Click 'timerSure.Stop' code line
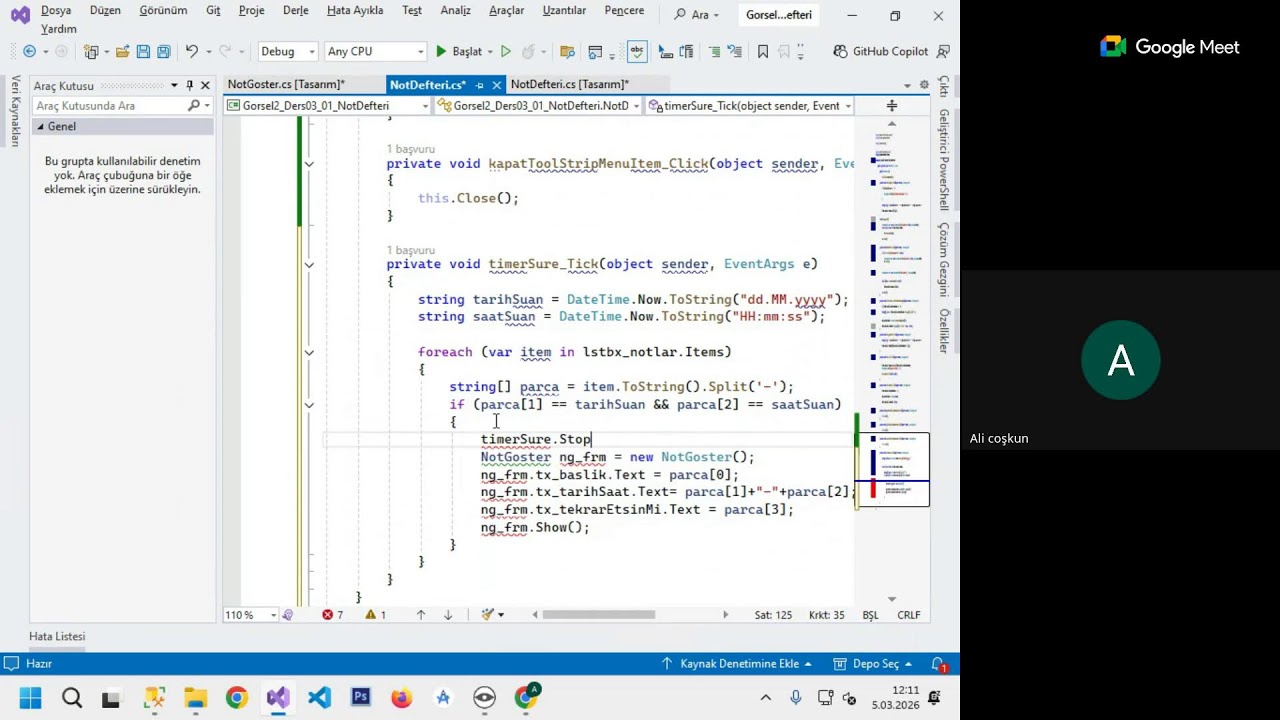This screenshot has height=720, width=1280. (536, 439)
